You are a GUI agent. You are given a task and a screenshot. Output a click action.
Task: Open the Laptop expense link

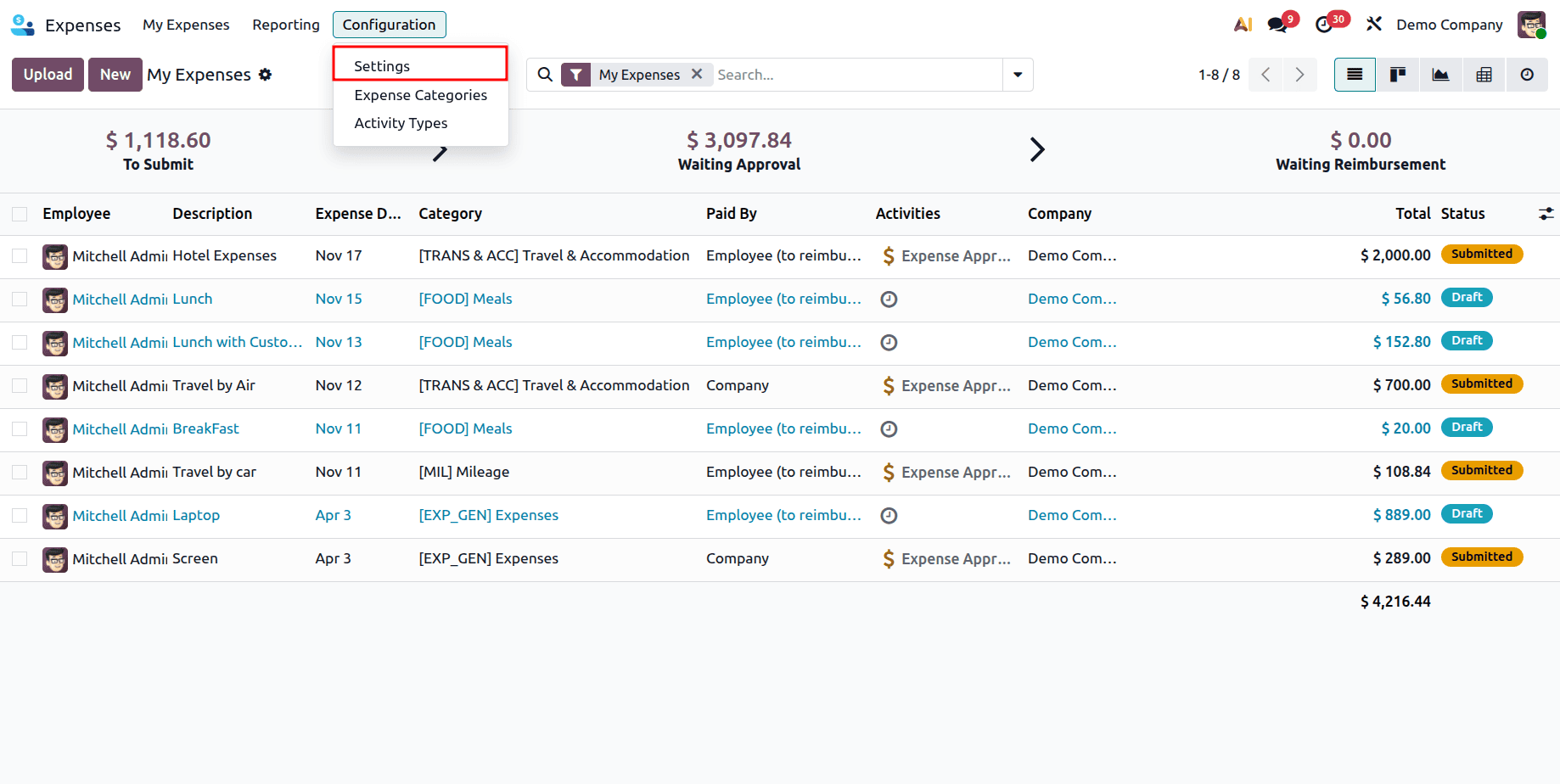point(196,515)
